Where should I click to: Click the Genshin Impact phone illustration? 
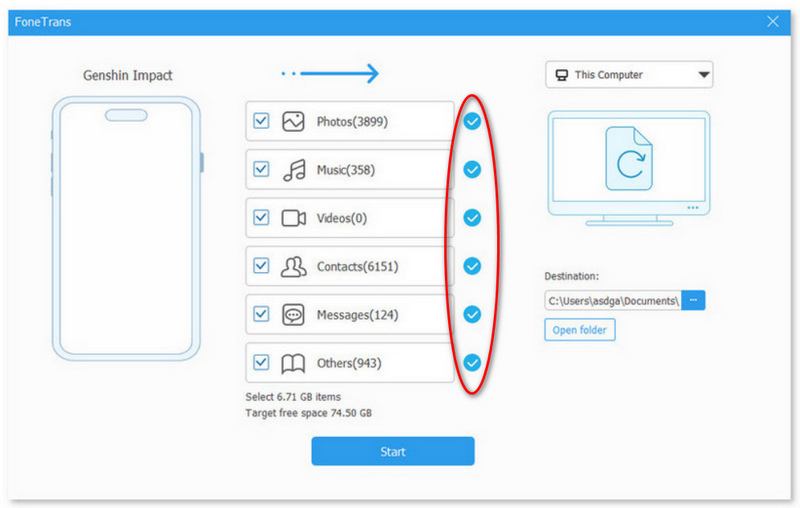[x=127, y=228]
